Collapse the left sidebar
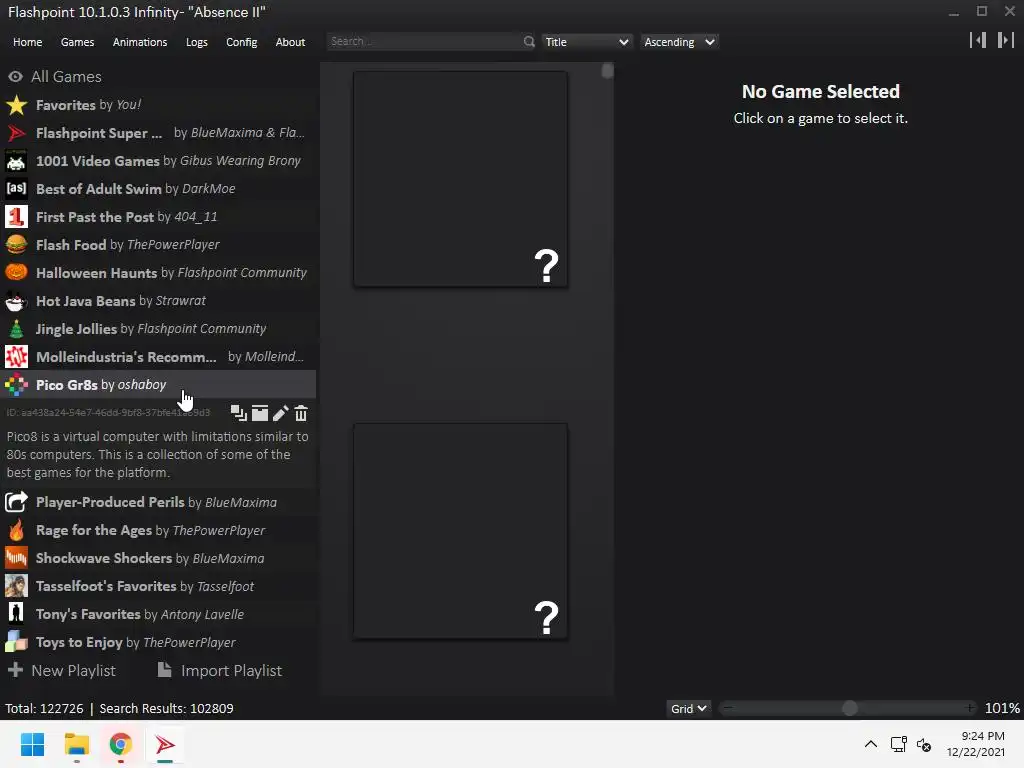 coord(978,40)
